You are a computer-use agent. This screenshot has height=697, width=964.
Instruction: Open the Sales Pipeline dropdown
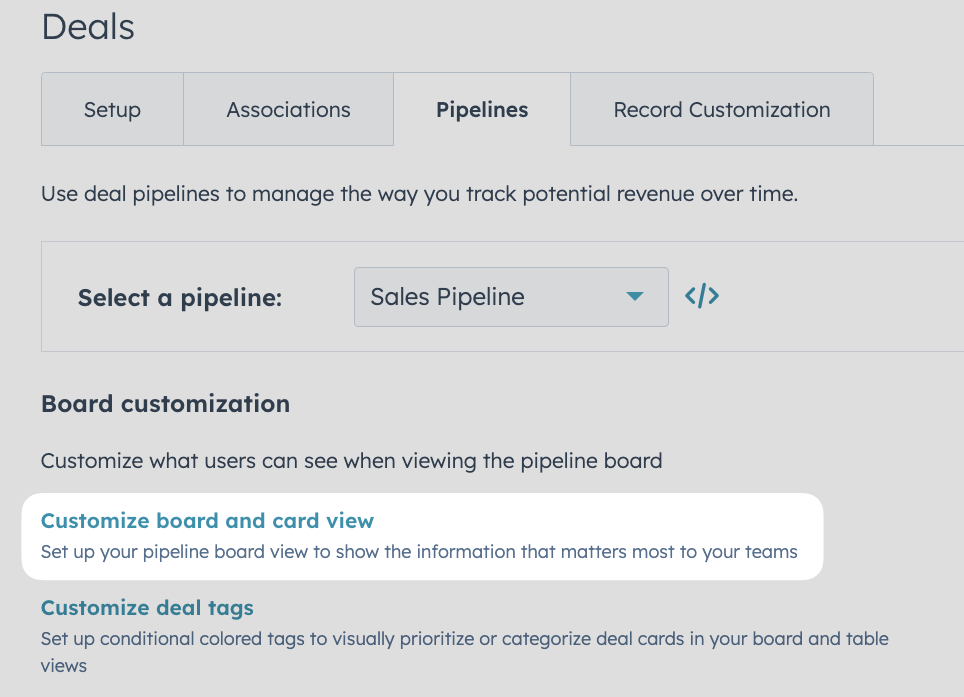click(x=511, y=297)
